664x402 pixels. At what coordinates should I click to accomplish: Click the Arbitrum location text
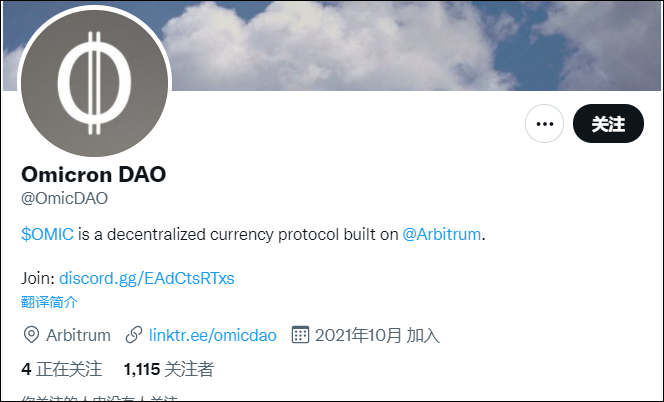[78, 335]
